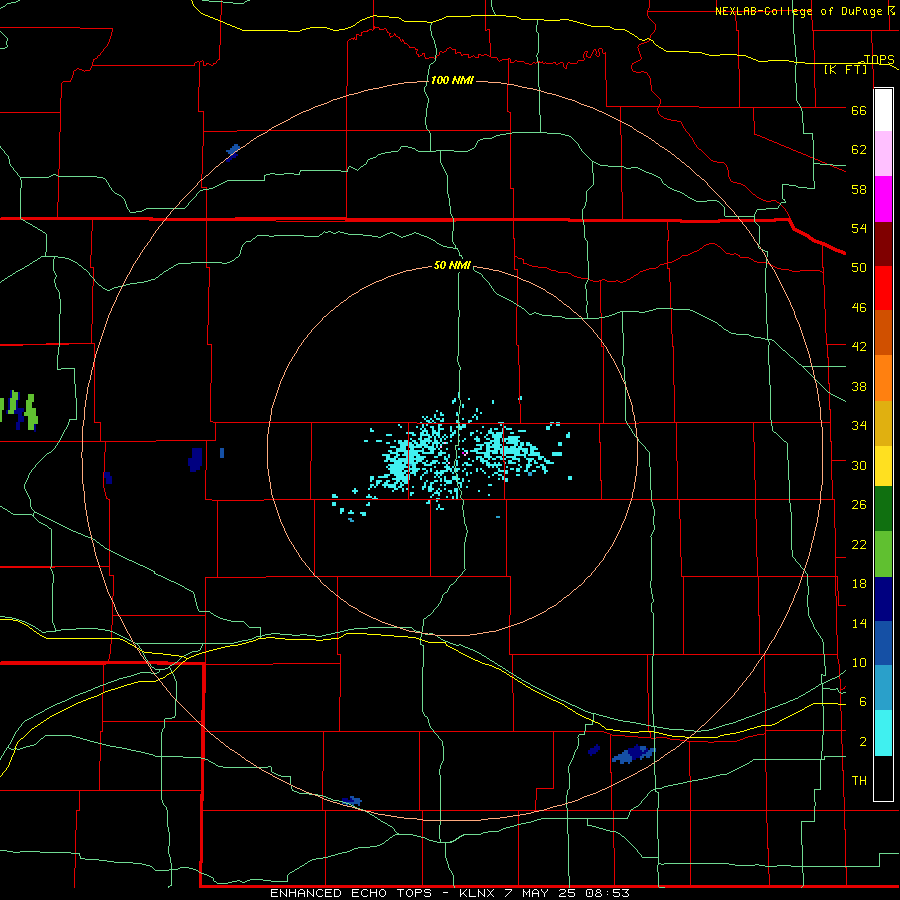Click the 'TH' legend label
900x900 pixels.
[x=859, y=781]
